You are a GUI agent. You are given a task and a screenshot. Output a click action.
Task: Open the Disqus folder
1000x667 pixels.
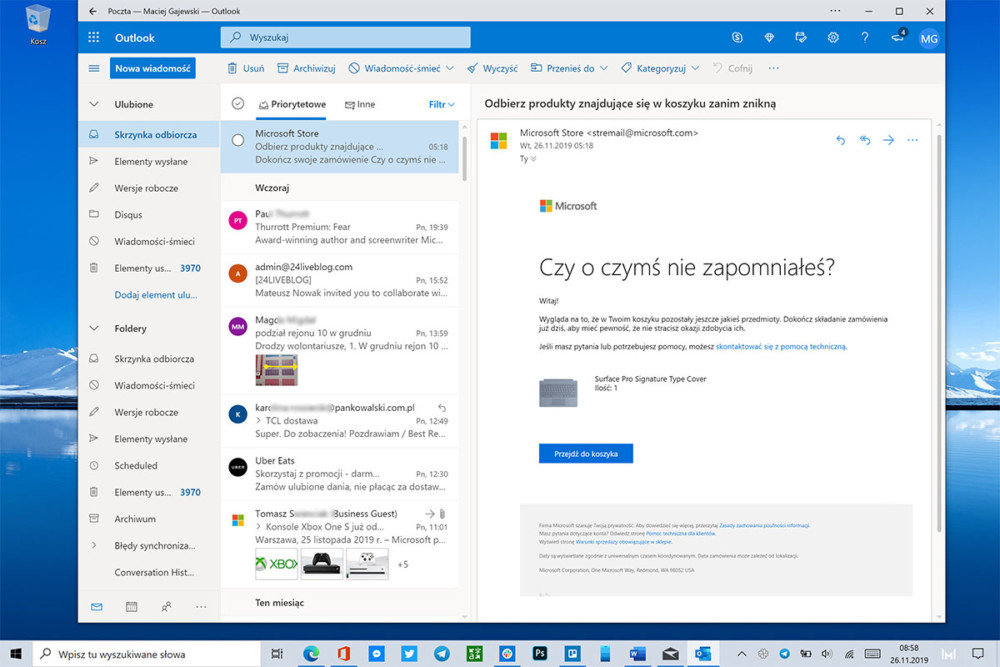(x=149, y=215)
